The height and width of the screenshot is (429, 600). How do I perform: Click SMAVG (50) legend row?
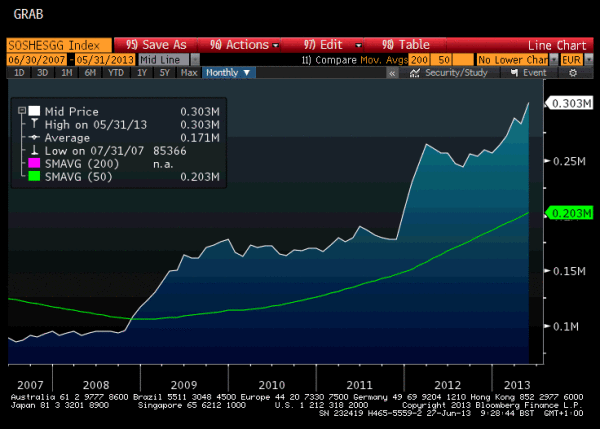click(x=124, y=176)
